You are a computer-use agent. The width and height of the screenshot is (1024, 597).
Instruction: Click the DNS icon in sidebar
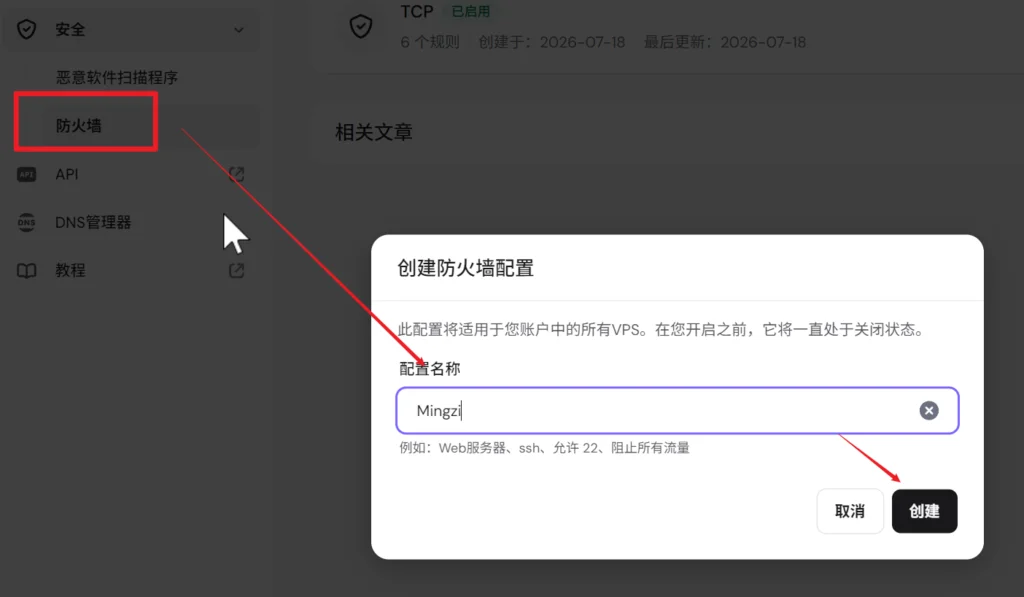(26, 222)
